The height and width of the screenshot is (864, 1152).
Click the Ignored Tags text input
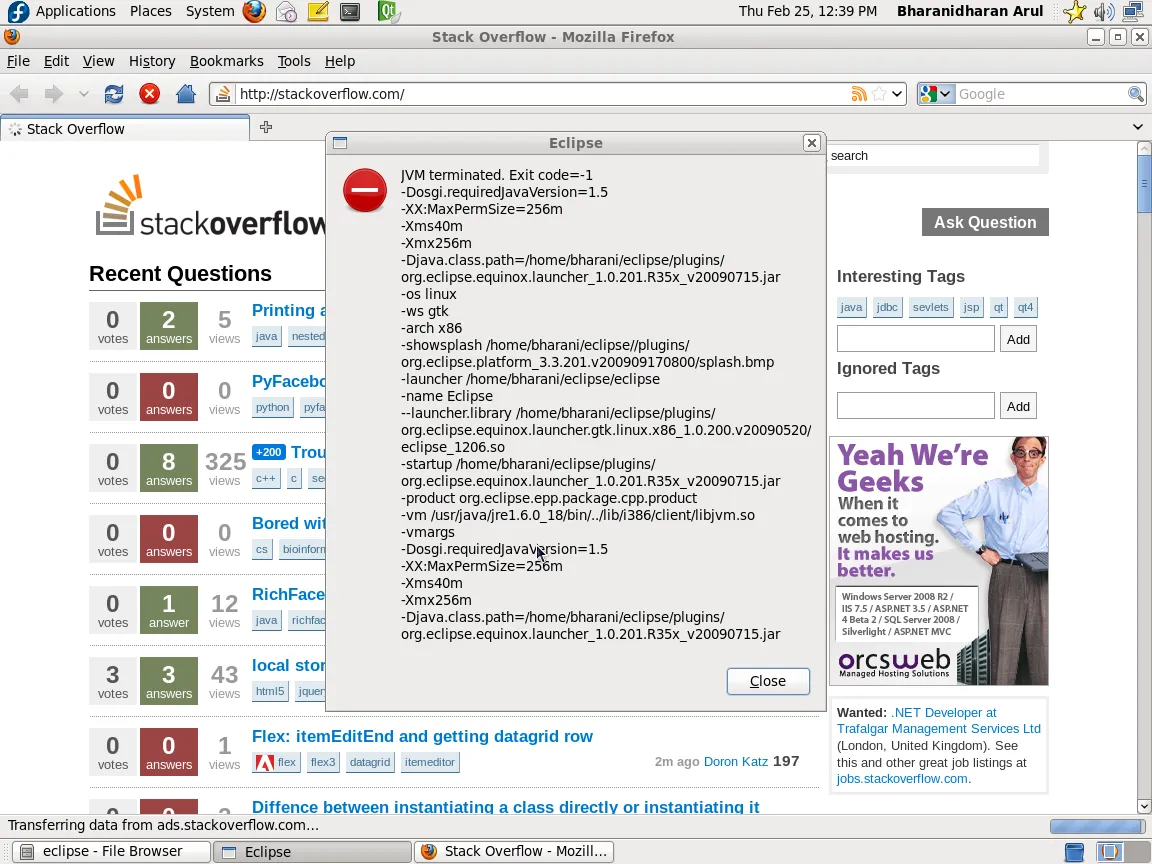point(915,406)
